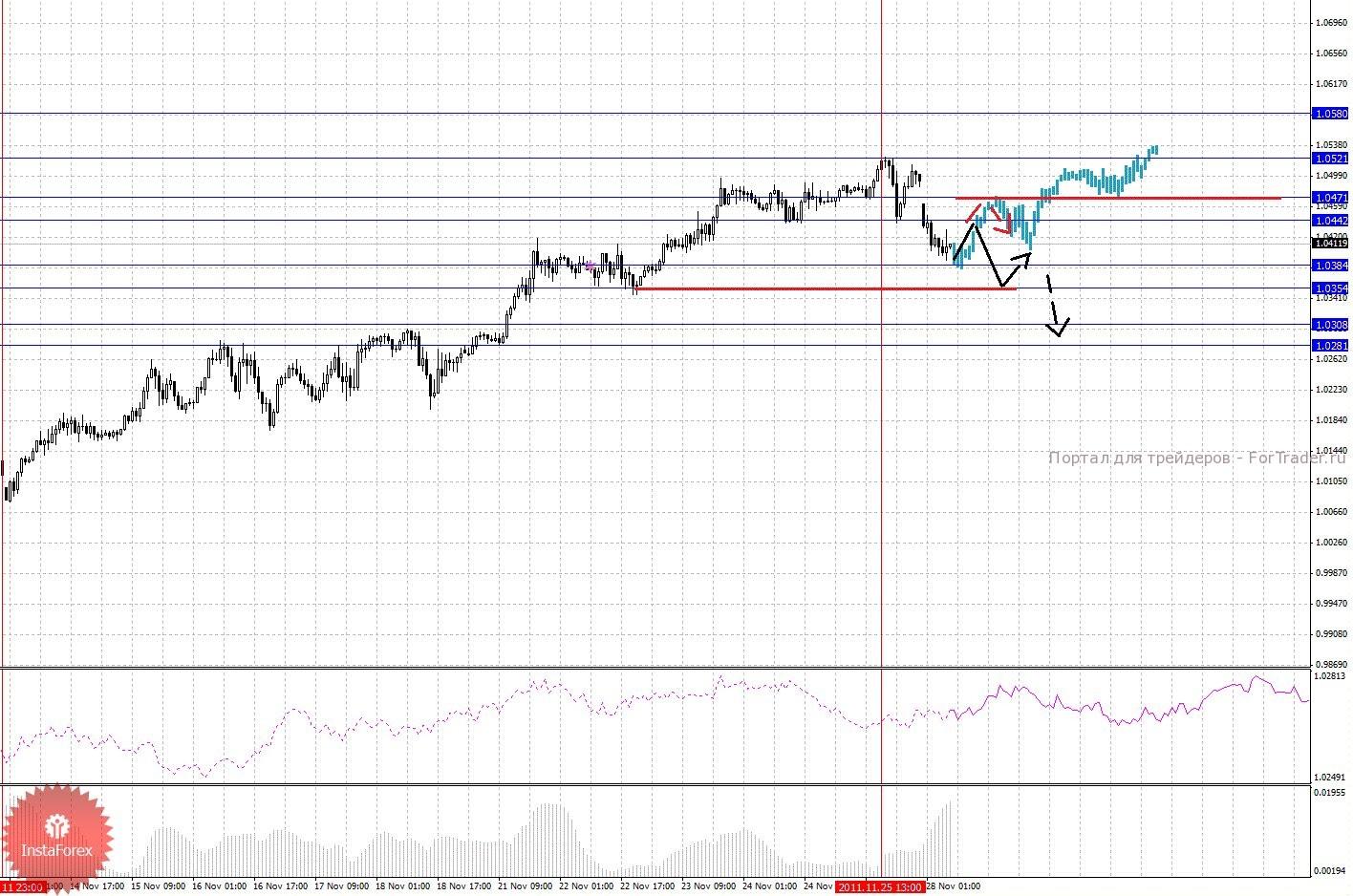Viewport: 1353px width, 896px height.
Task: Click the 1.02620 price axis value
Action: coord(1331,359)
